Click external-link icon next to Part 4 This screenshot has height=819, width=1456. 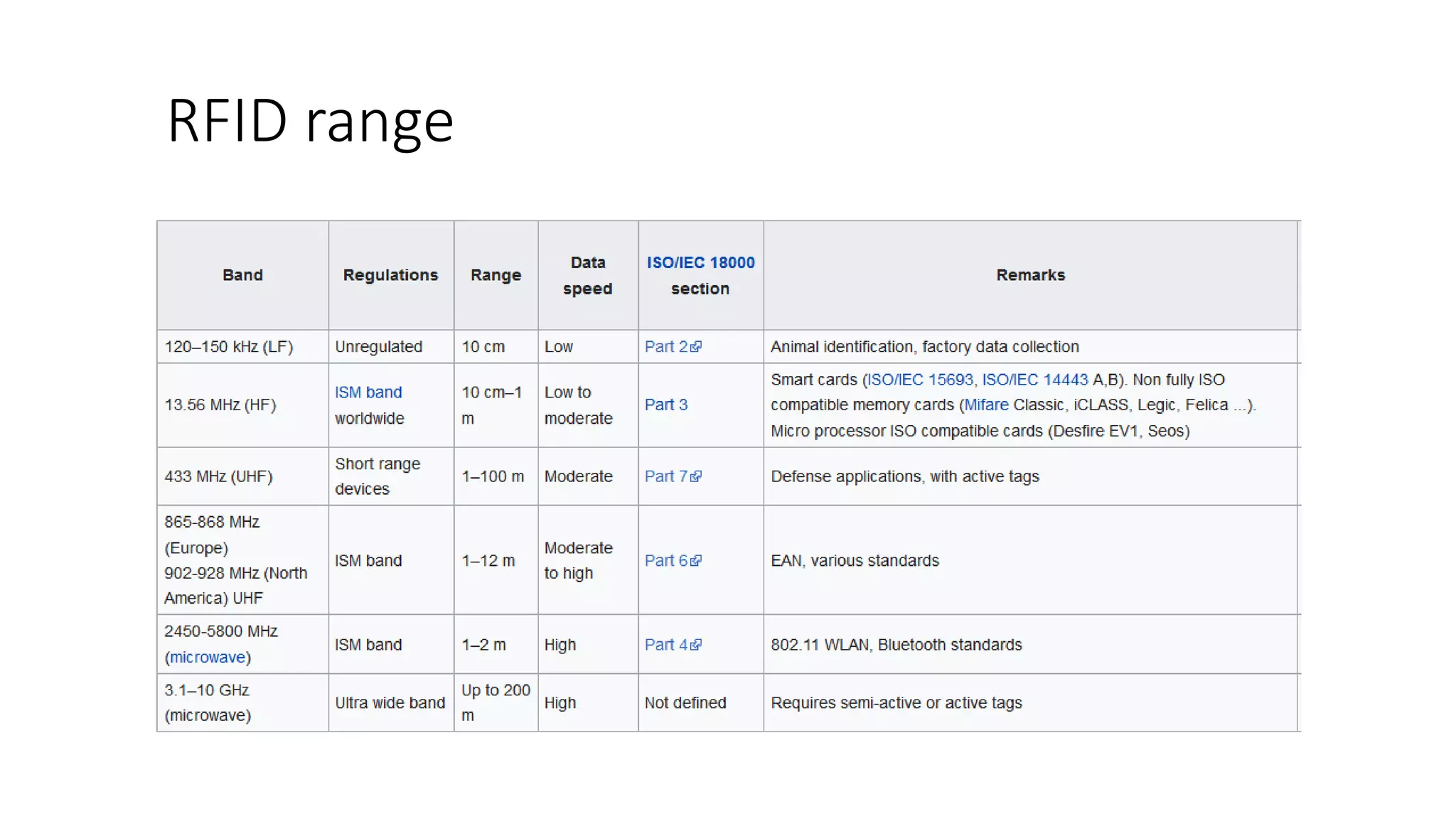click(696, 645)
